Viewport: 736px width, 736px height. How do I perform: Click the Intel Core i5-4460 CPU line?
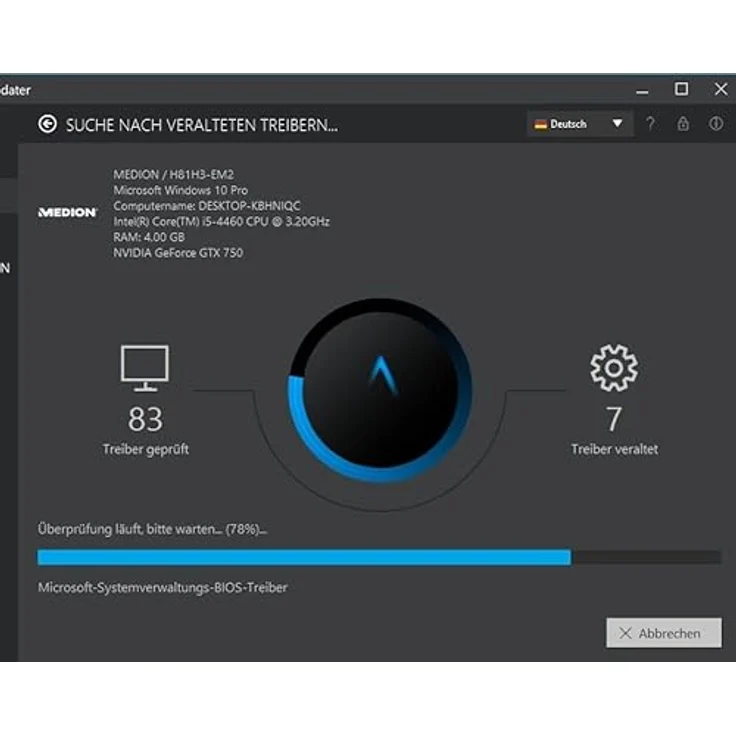(221, 222)
